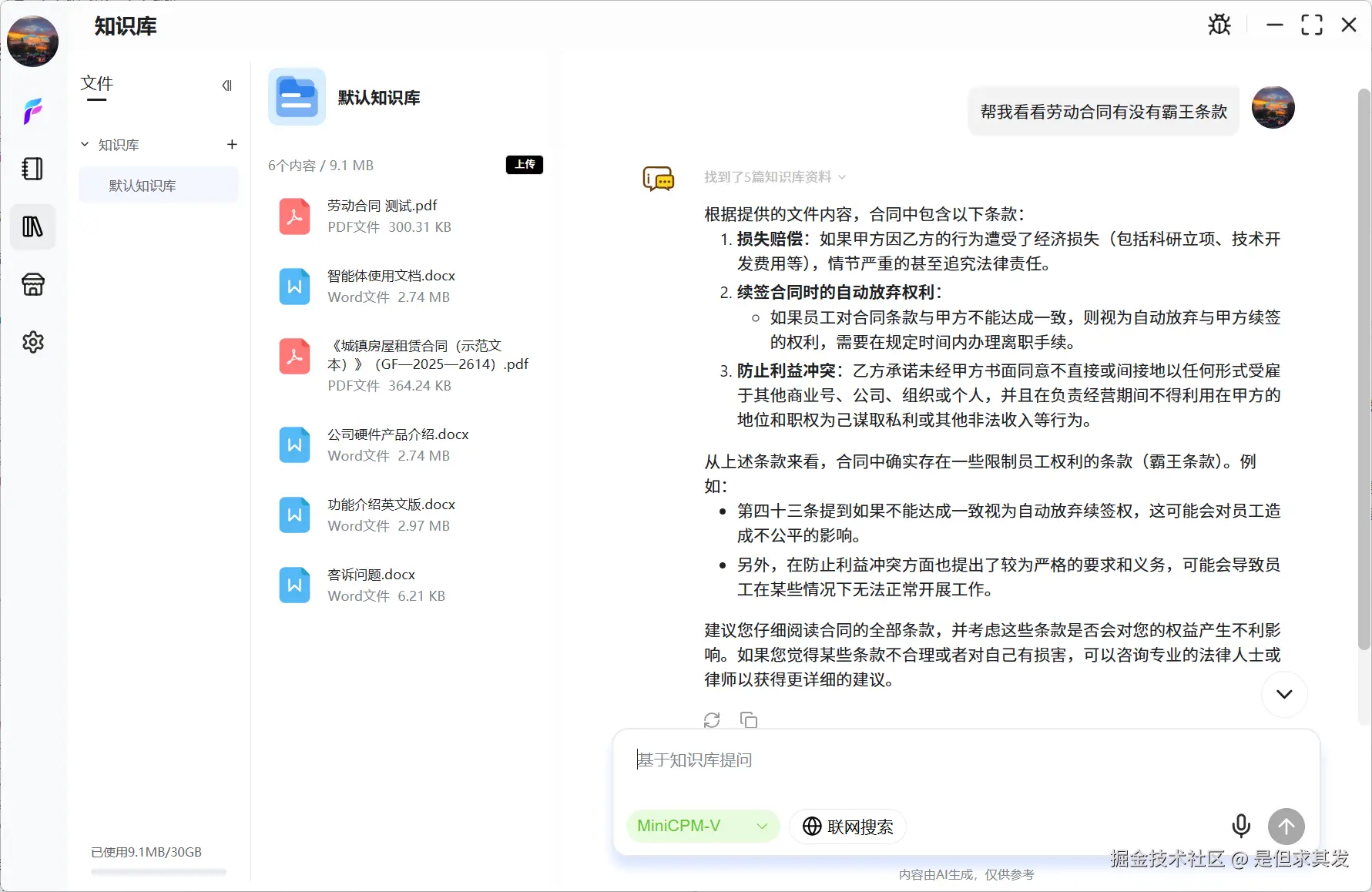Select the library (知识库) sidebar icon
Viewport: 1372px width, 892px height.
coord(32,226)
